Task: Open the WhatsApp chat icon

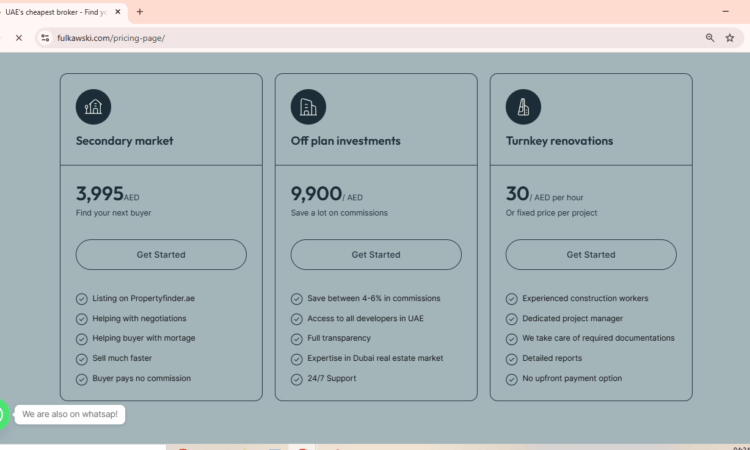Action: pyautogui.click(x=3, y=414)
